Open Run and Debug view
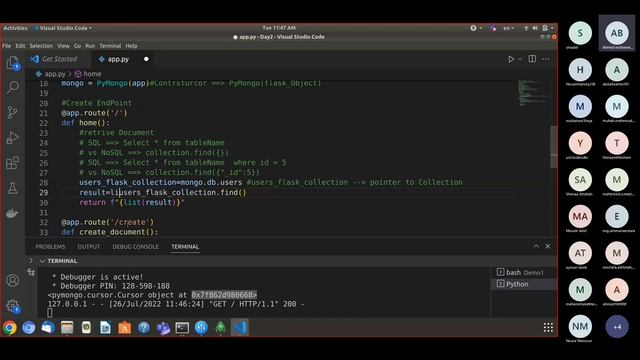The image size is (640, 360). click(x=13, y=138)
